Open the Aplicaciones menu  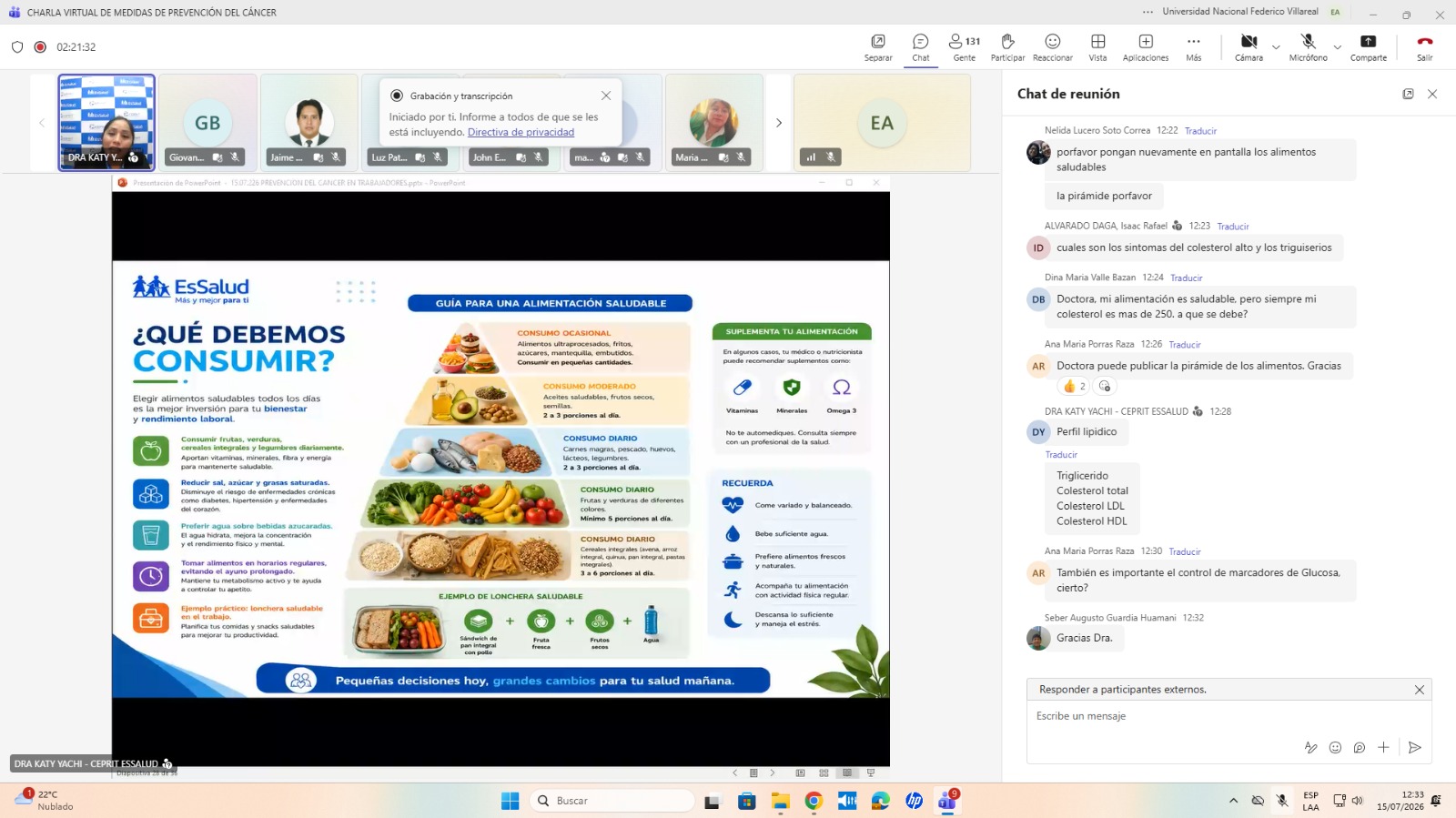pos(1146,47)
